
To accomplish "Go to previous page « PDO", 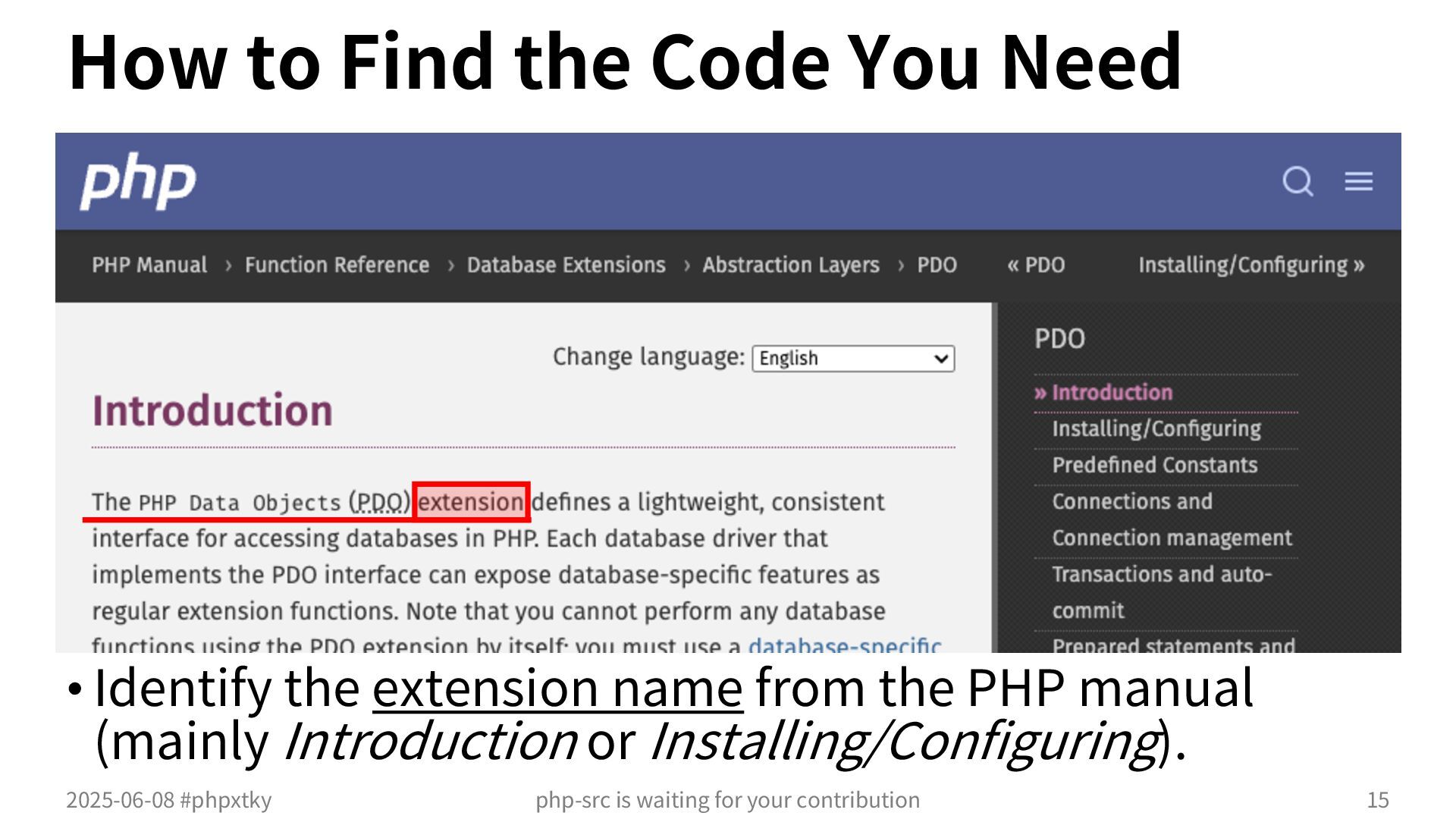I will (1036, 265).
